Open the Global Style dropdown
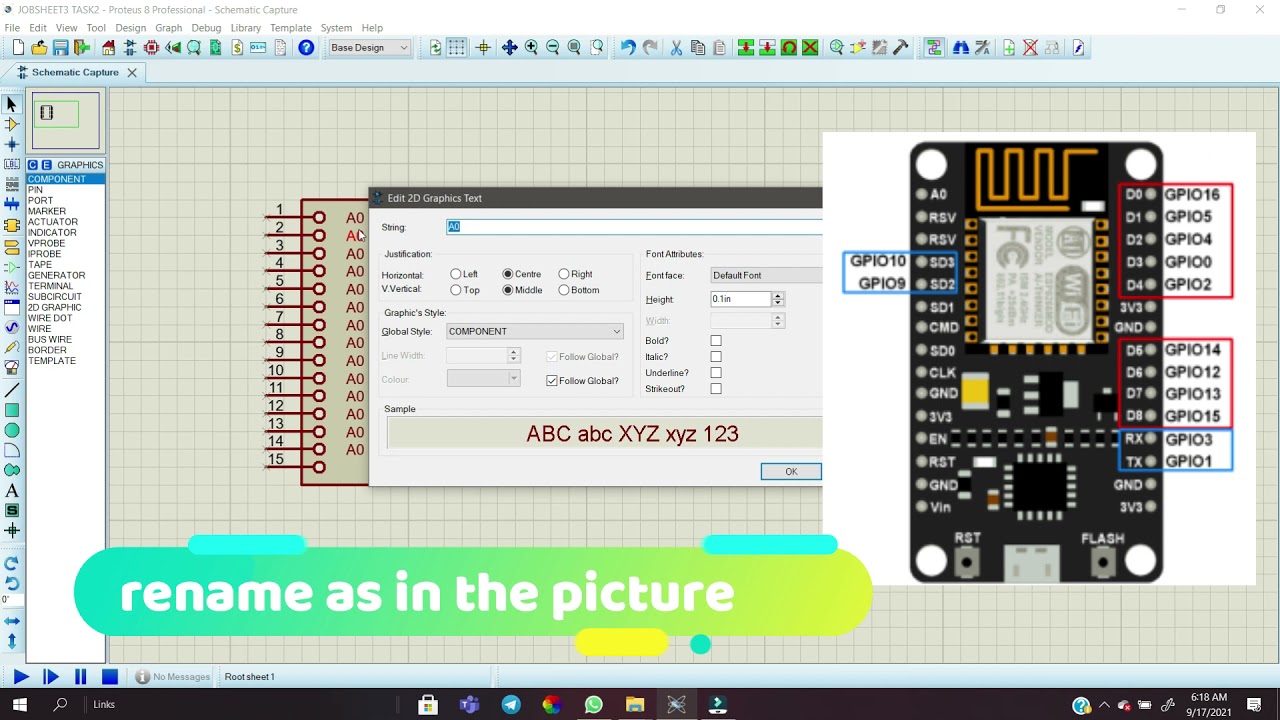 click(x=535, y=332)
